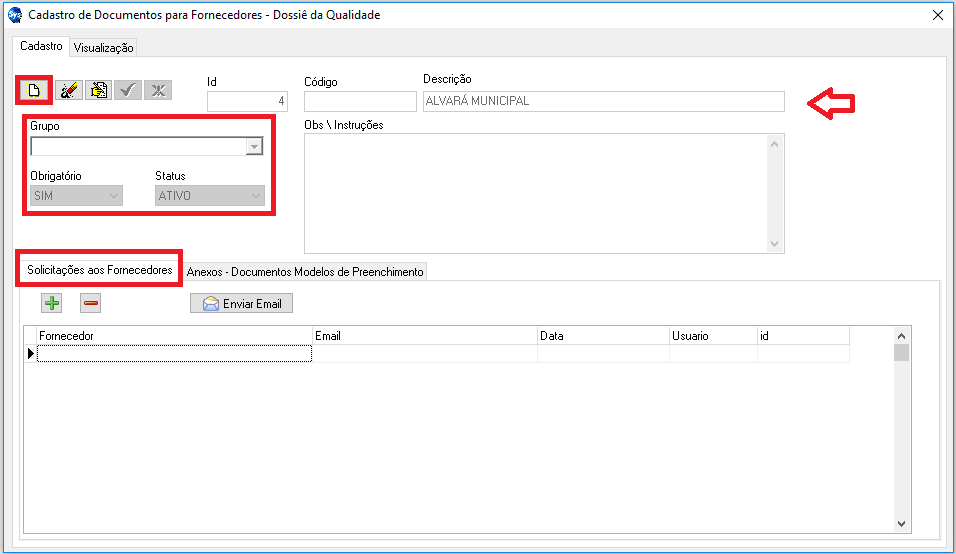Click the Cancel X icon
Viewport: 956px width, 554px height.
point(158,90)
